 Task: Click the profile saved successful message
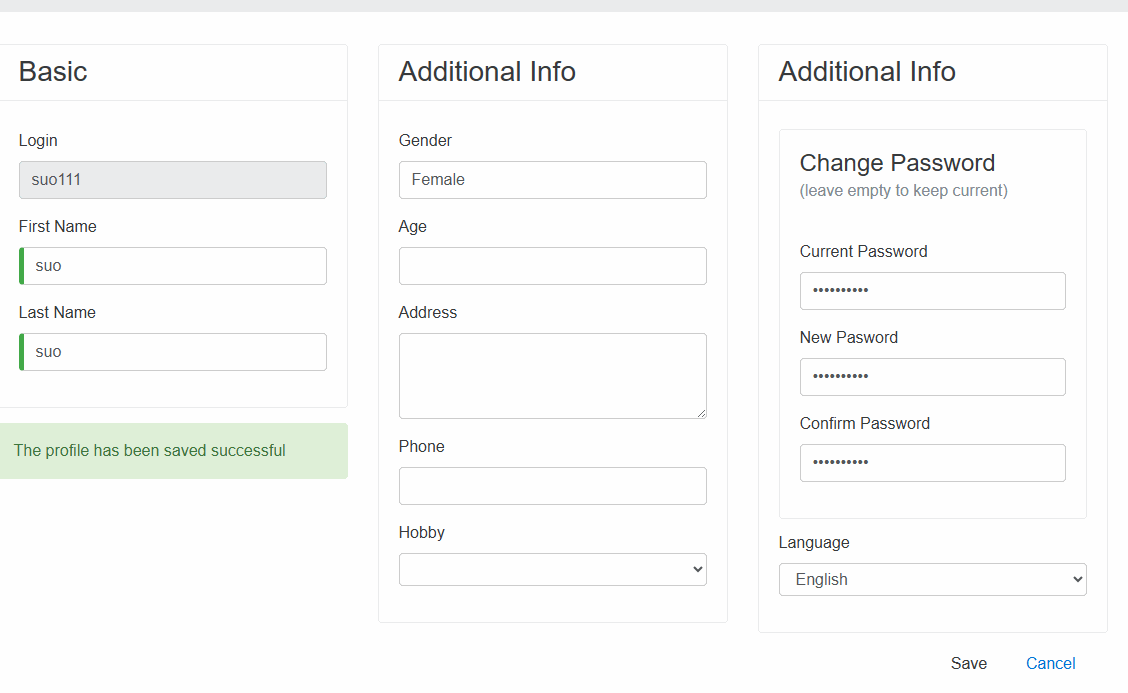click(150, 451)
